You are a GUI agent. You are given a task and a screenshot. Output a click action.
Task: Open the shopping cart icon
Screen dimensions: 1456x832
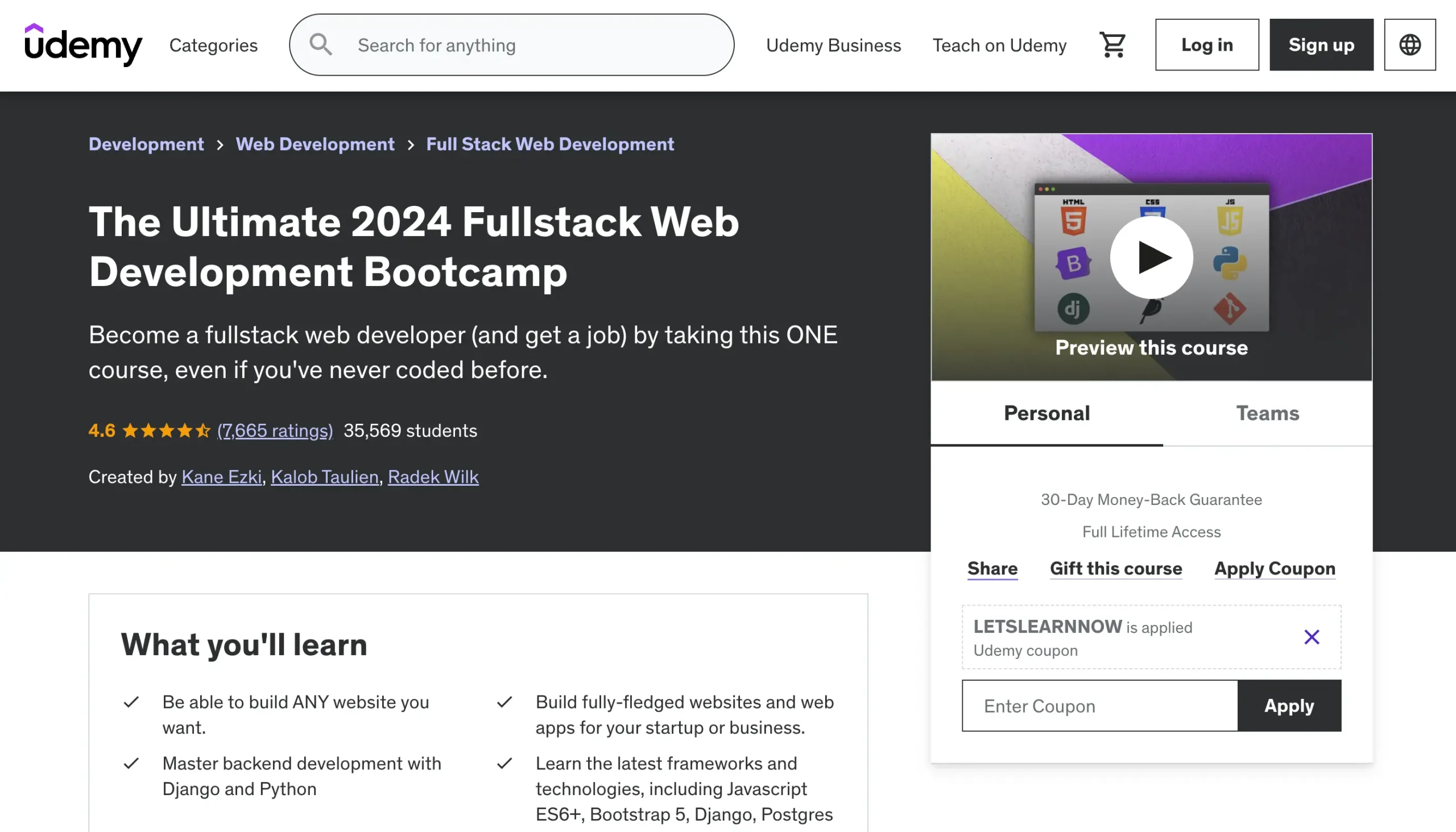click(1112, 44)
